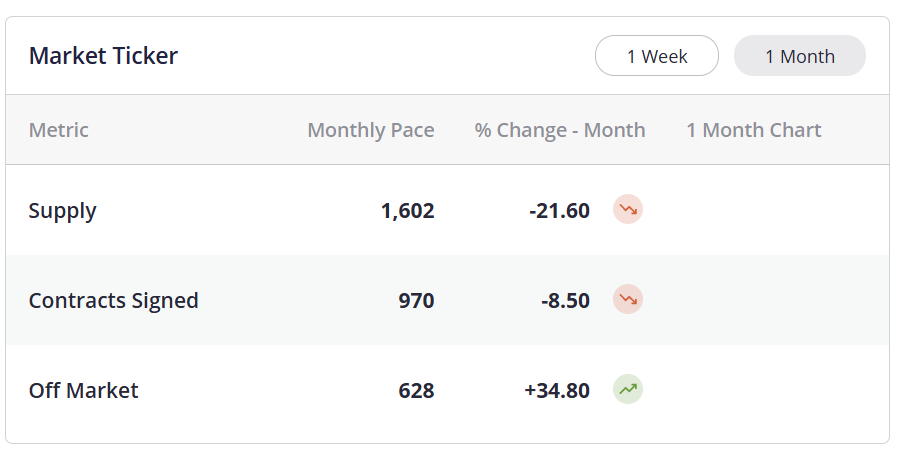Open the Off Market metric label
Image resolution: width=909 pixels, height=458 pixels.
[83, 390]
